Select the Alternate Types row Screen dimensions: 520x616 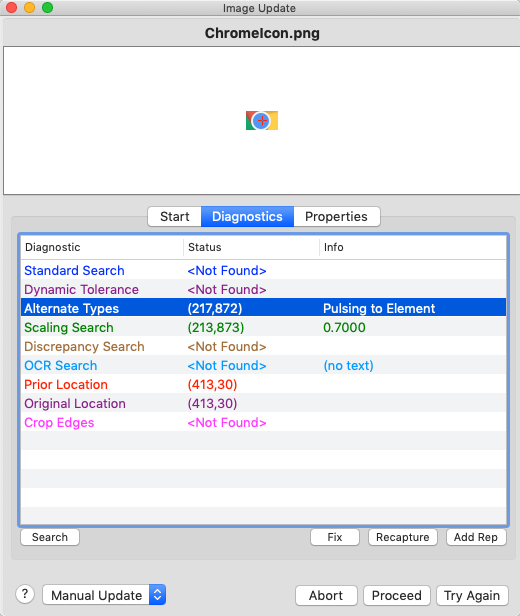(263, 308)
